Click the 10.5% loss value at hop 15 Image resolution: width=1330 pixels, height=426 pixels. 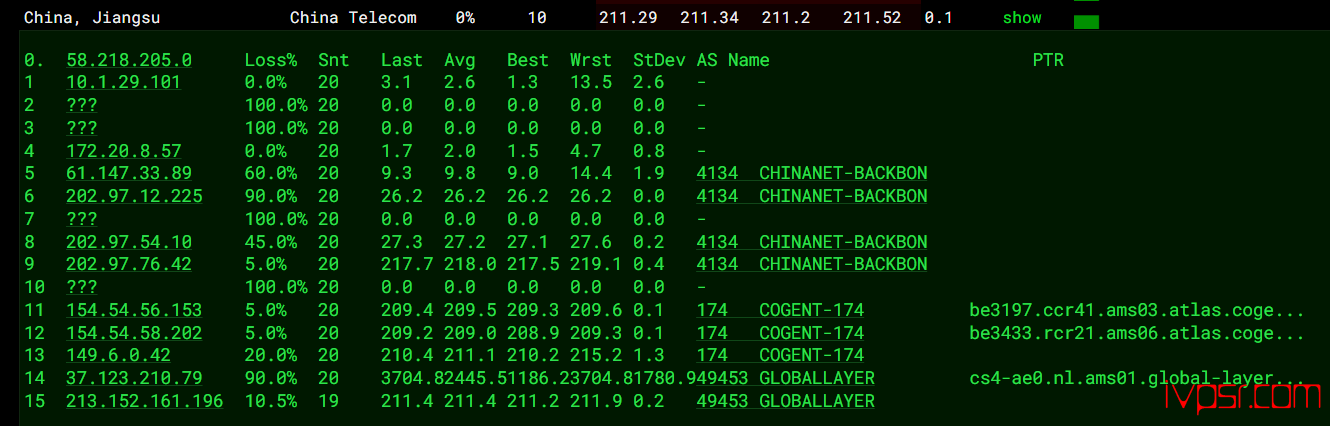coord(270,401)
